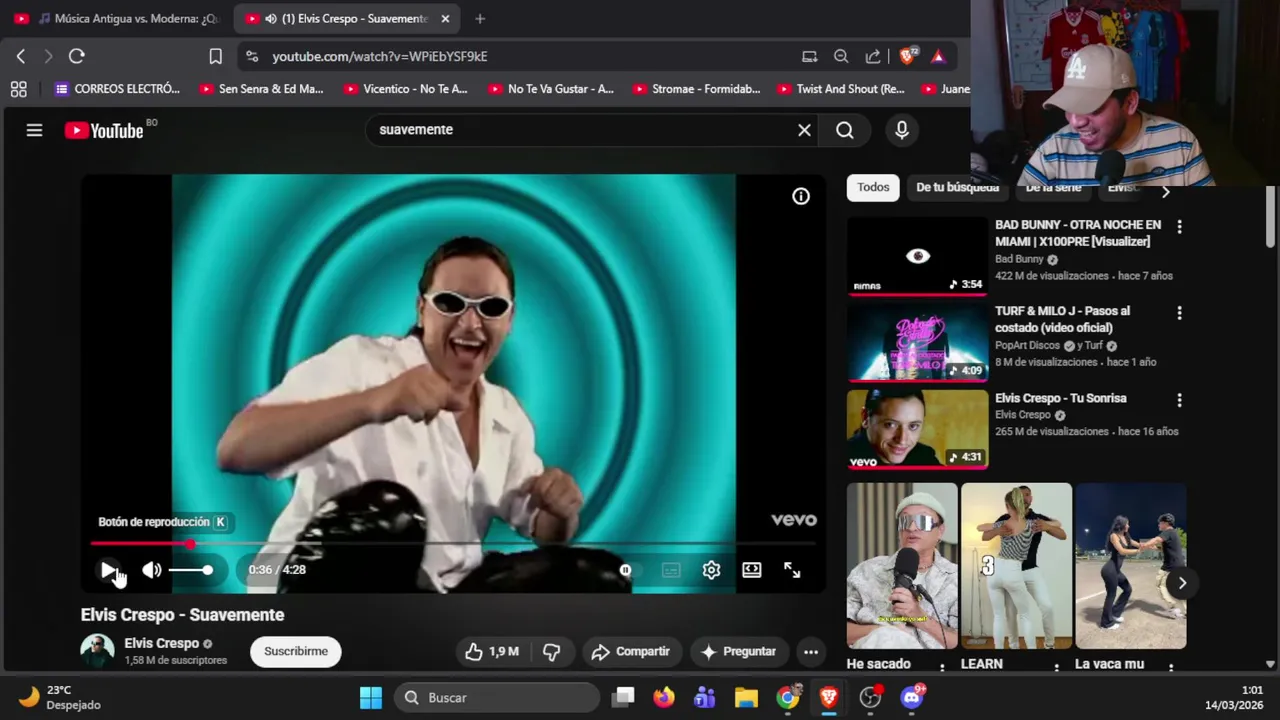Mute the video with the speaker icon
The image size is (1280, 720).
tap(151, 570)
